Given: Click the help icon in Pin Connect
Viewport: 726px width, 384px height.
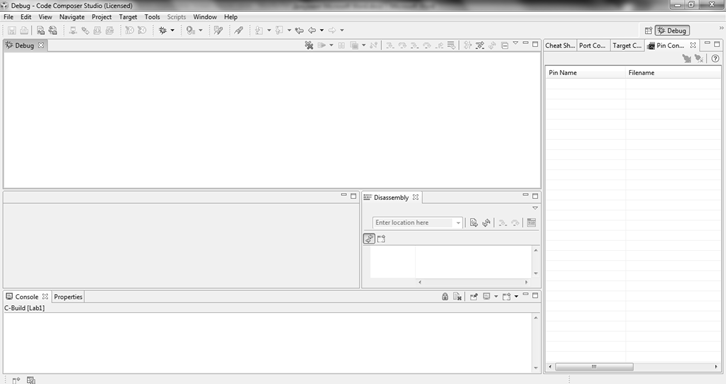Looking at the screenshot, I should pyautogui.click(x=715, y=58).
